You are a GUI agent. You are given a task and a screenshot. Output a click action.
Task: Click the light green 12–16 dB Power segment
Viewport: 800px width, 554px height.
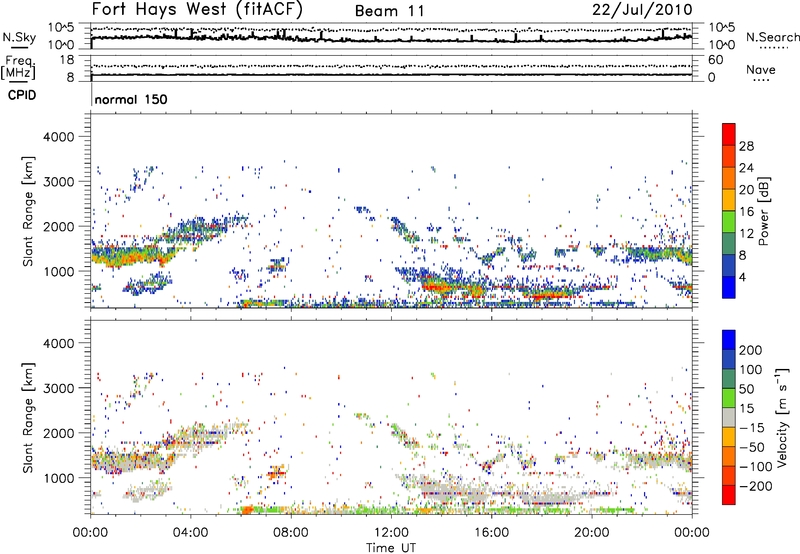tap(729, 222)
